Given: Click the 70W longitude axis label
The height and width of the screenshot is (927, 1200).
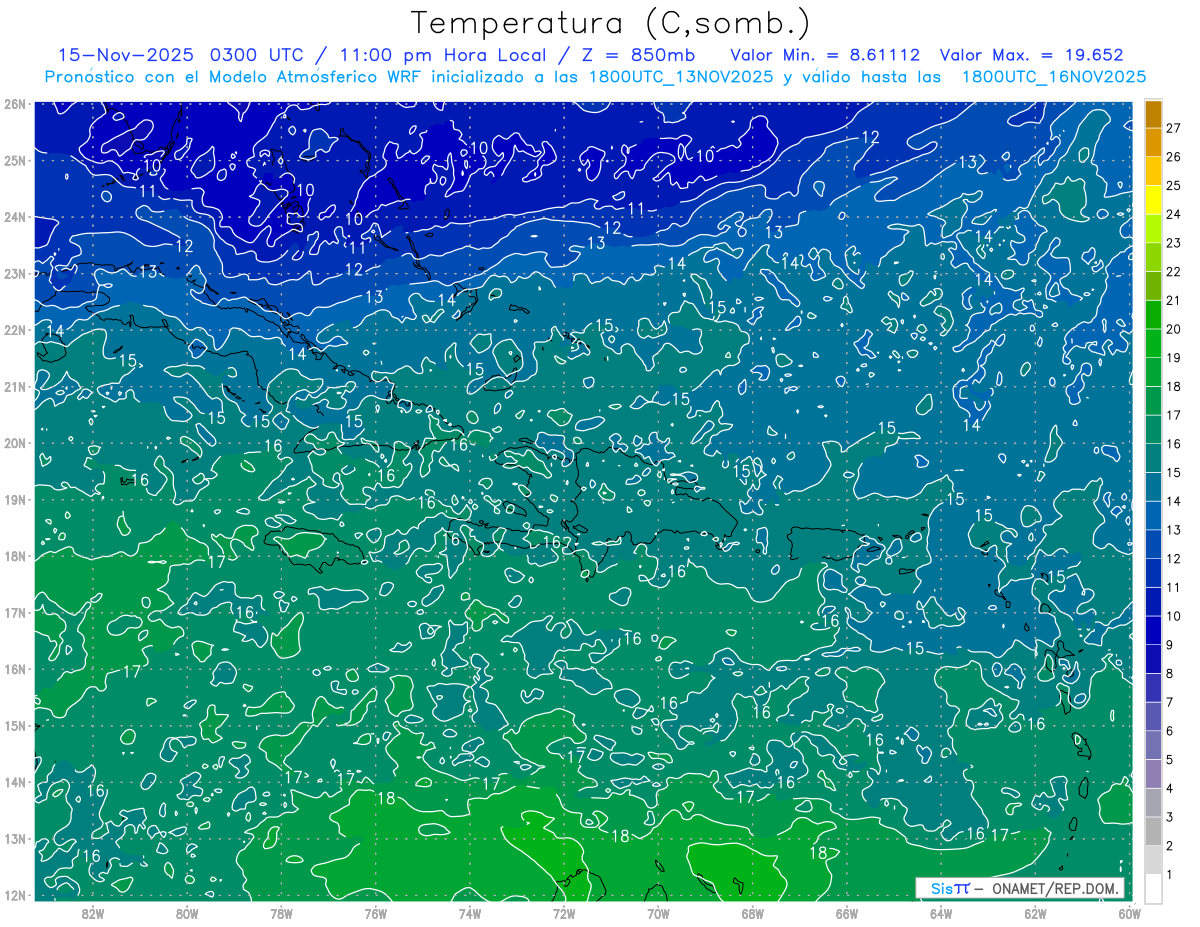Looking at the screenshot, I should tap(658, 913).
